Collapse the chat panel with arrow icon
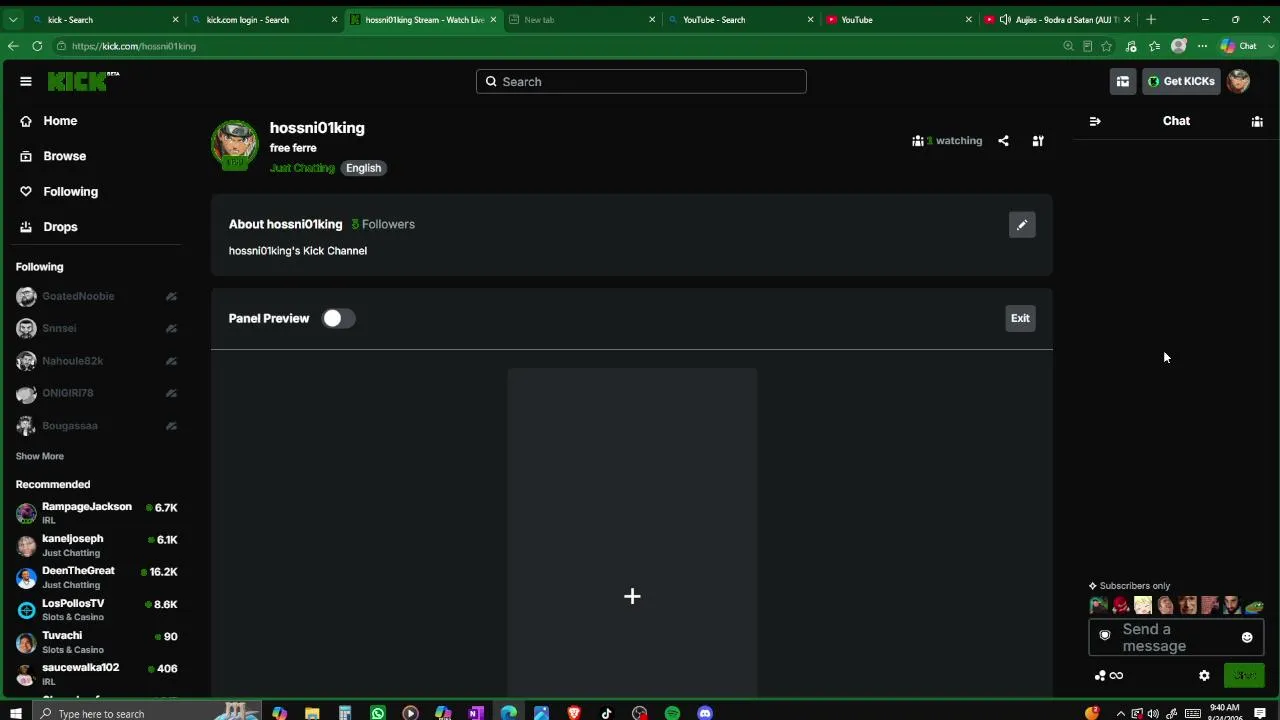 pyautogui.click(x=1095, y=121)
